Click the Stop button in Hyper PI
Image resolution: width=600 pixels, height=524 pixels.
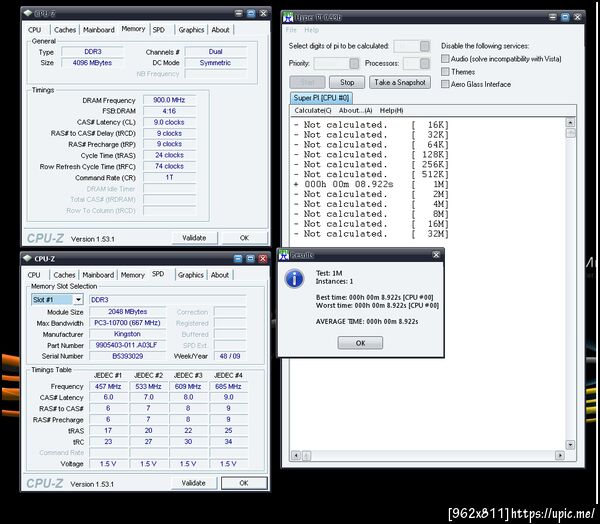coord(347,82)
